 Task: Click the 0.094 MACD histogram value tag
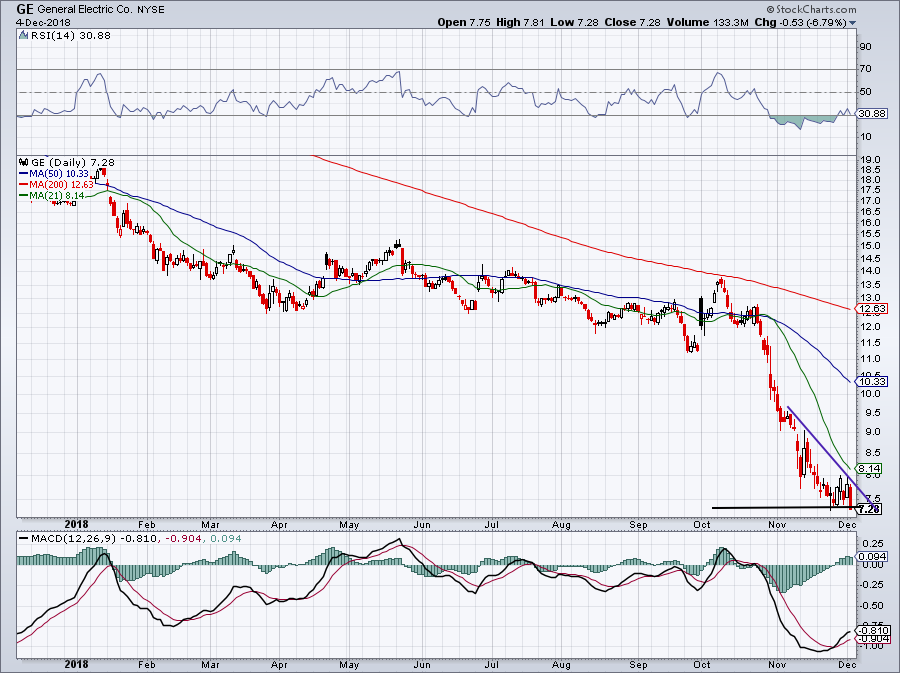click(x=868, y=556)
